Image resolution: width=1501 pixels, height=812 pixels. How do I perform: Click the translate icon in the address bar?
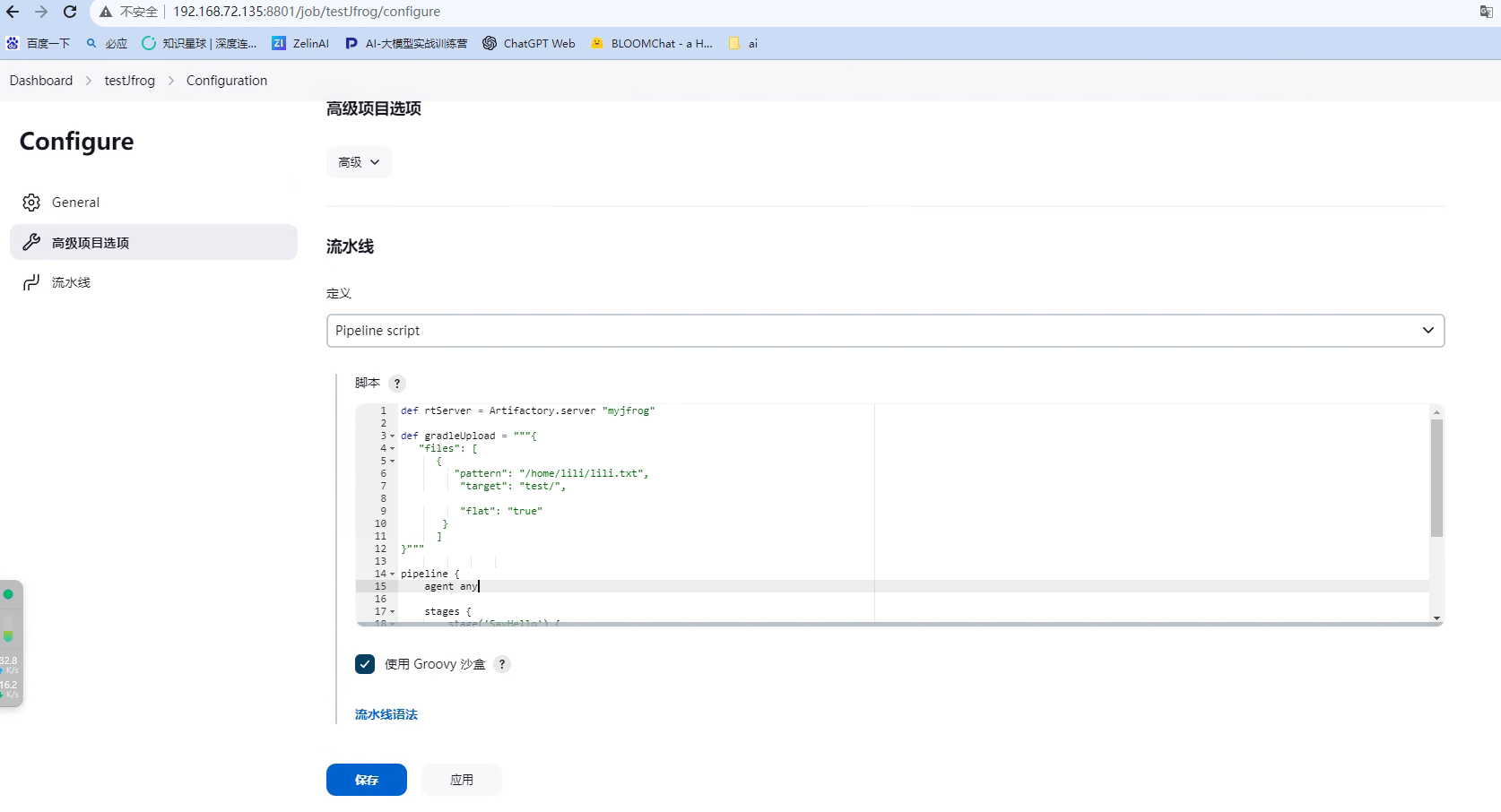[1486, 12]
